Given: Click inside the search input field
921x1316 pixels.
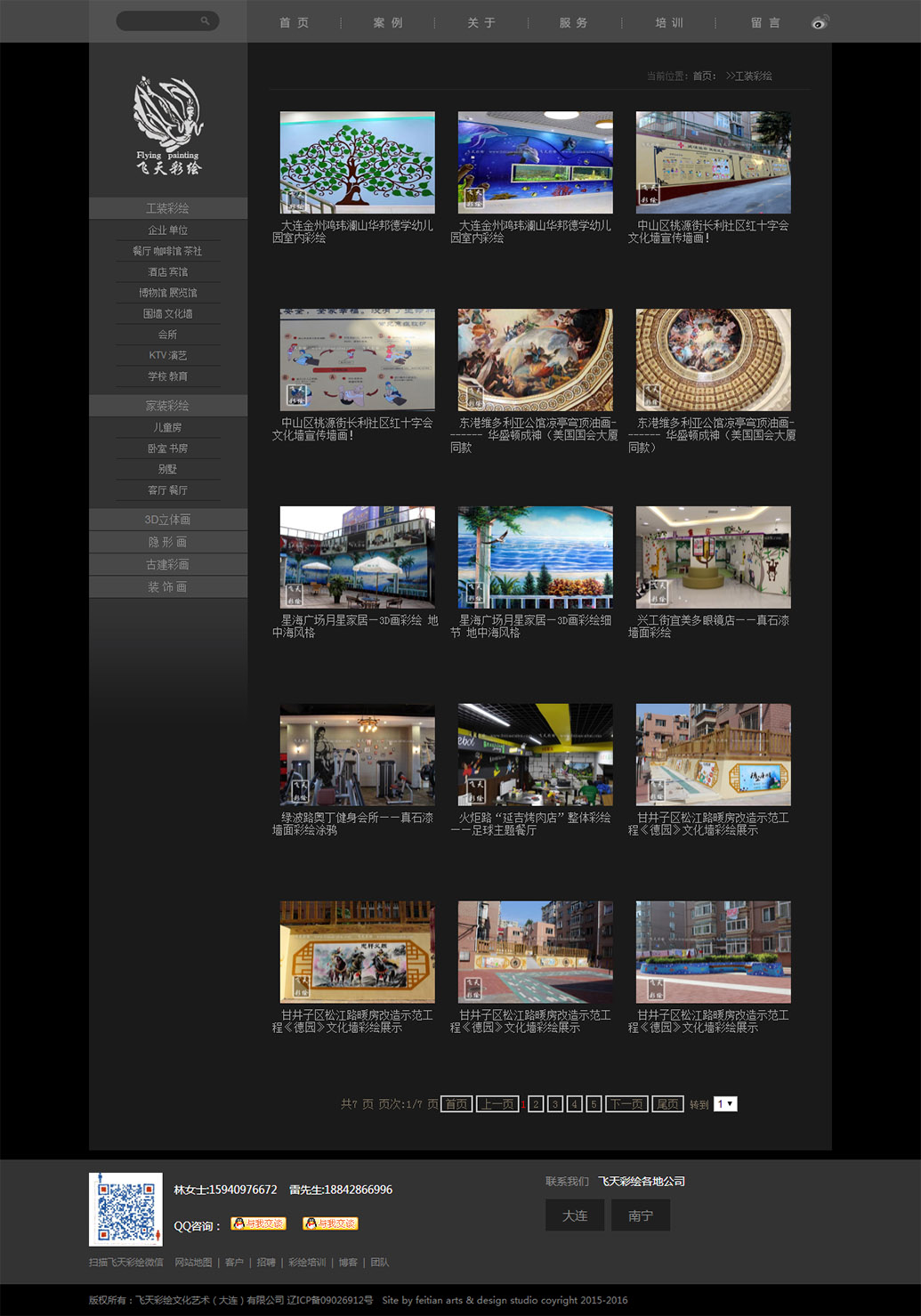Looking at the screenshot, I should tap(158, 20).
